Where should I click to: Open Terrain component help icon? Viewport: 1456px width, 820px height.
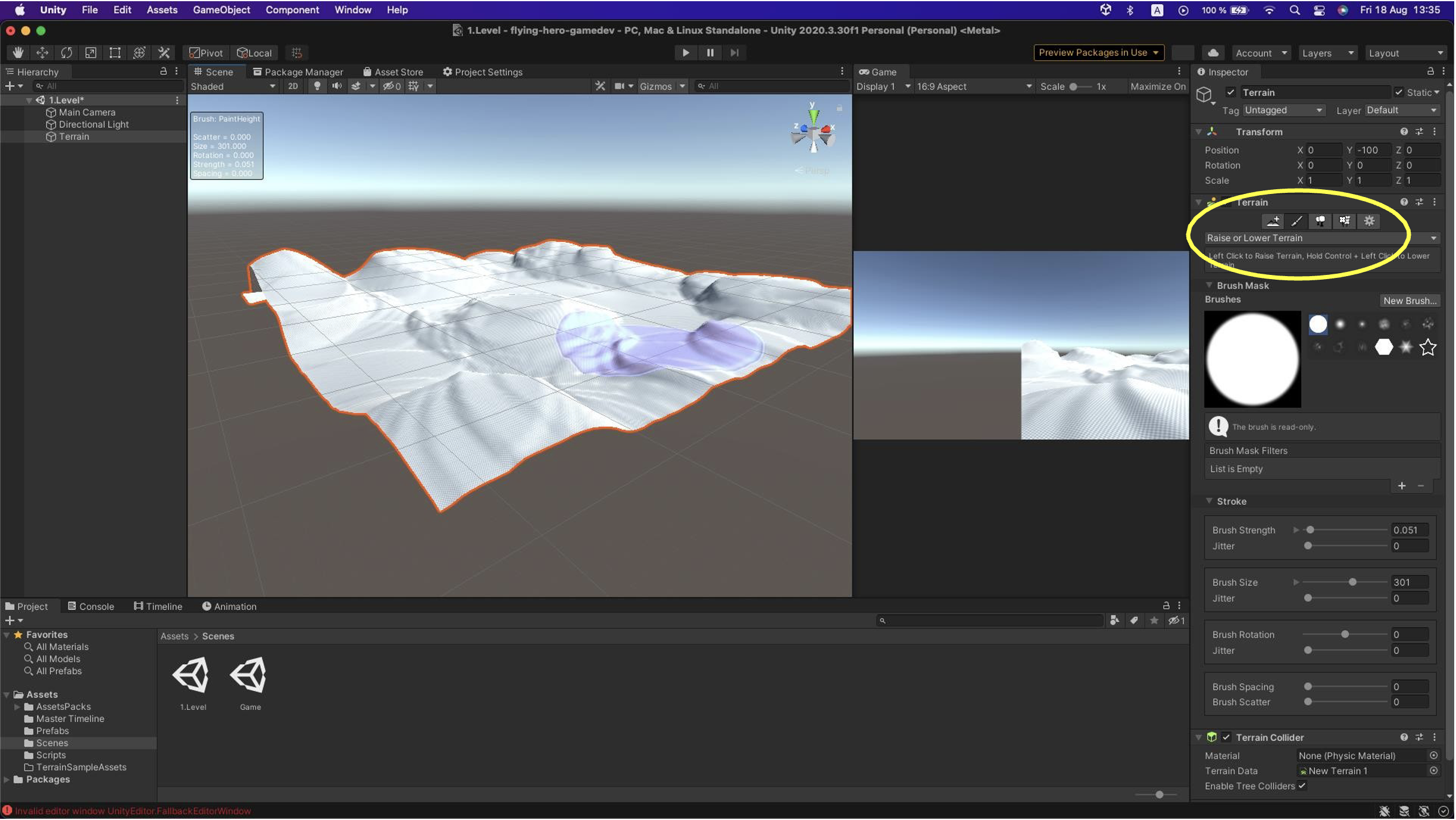click(1404, 202)
